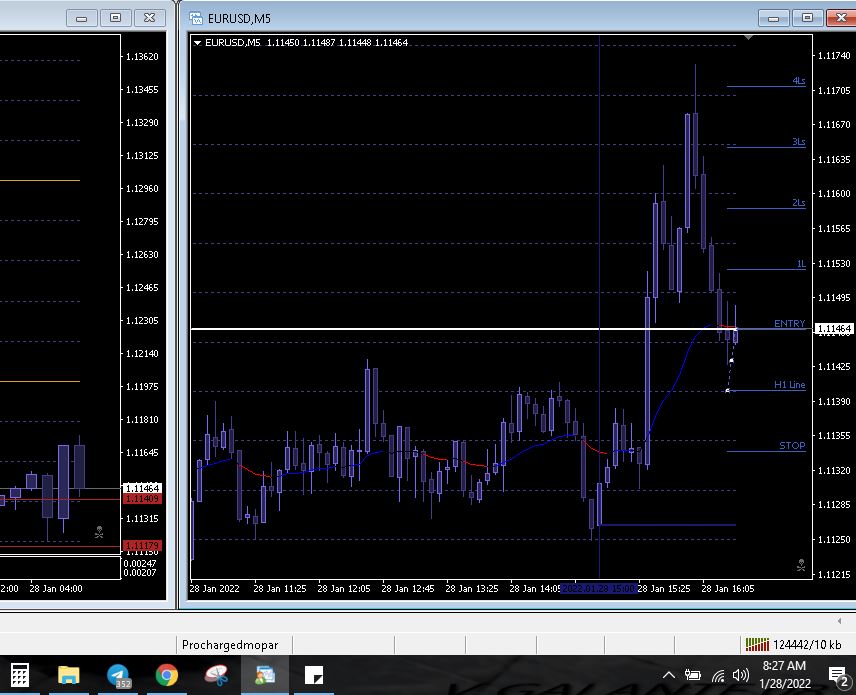Open battery status tray icon
856x695 pixels.
pos(693,675)
